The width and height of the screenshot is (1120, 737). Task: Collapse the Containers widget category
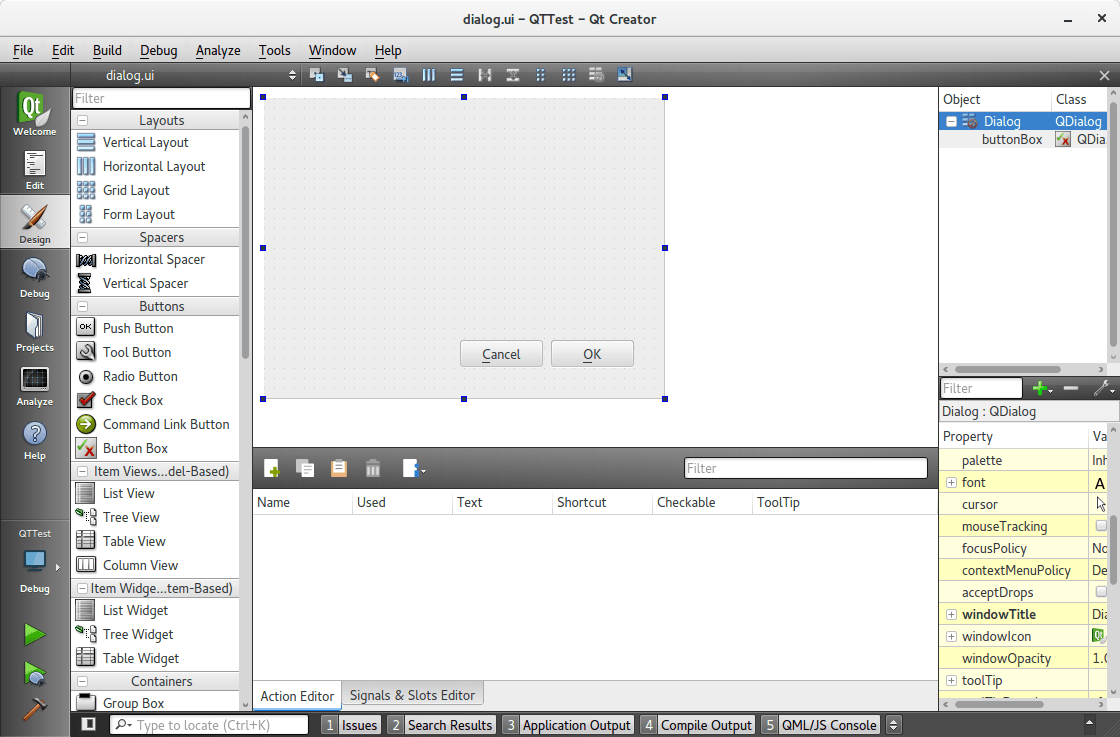point(83,681)
